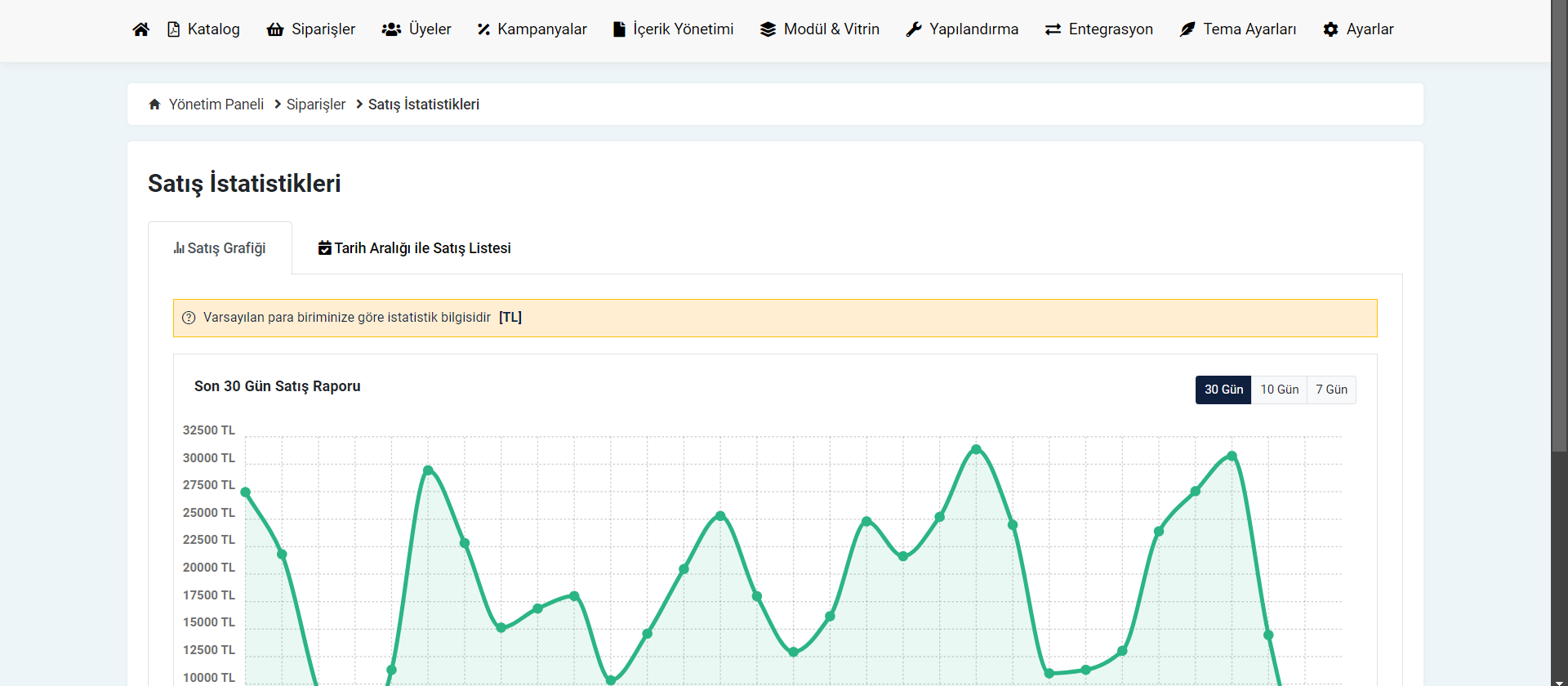This screenshot has height=686, width=1568.
Task: Click the highest peak data point on chart
Action: coord(976,449)
